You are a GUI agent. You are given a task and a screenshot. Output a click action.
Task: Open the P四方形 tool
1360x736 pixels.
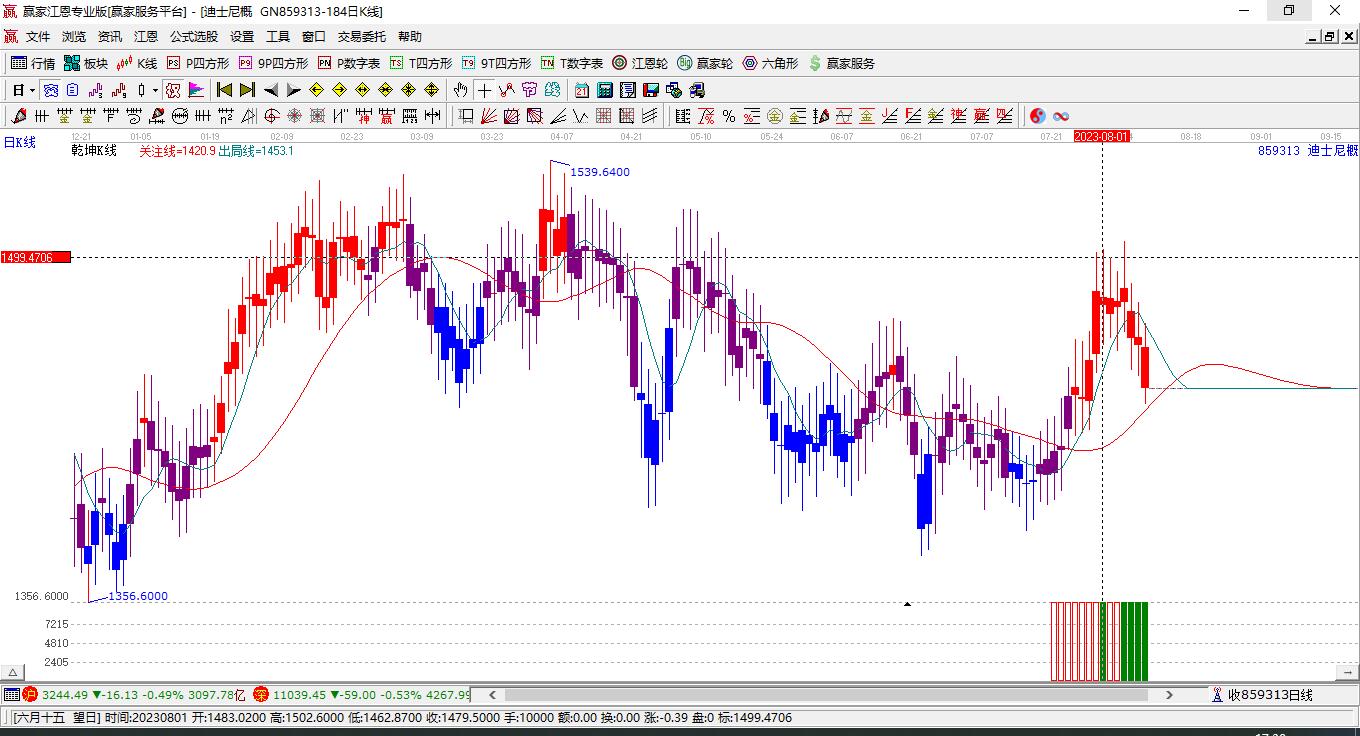[197, 63]
